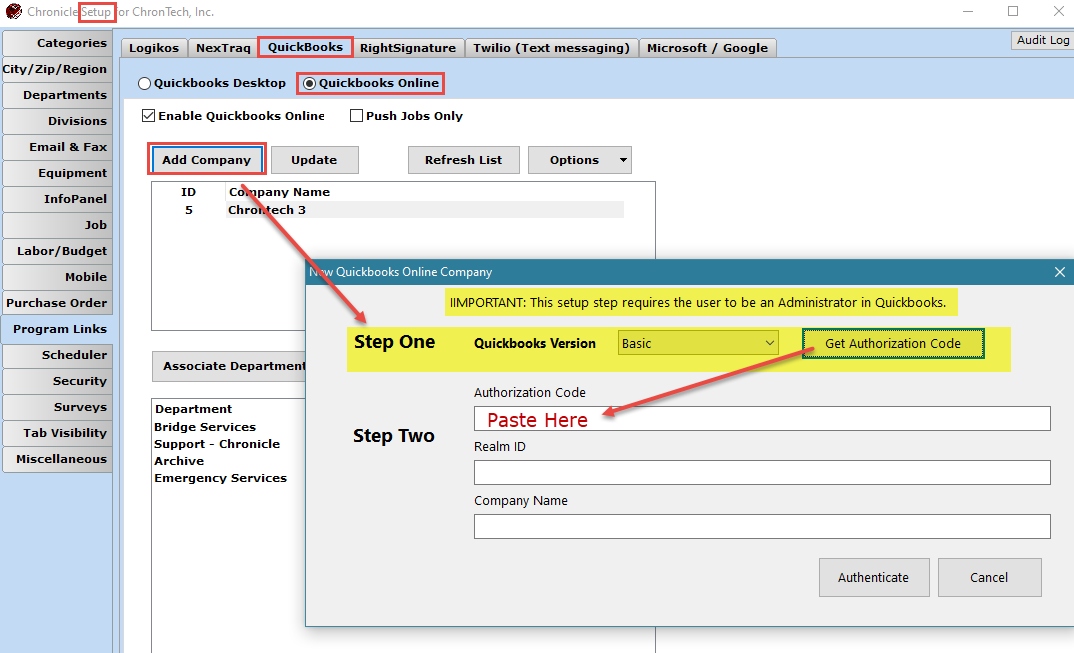Select the Quickbooks Desktop radio button
1074x653 pixels.
[x=145, y=84]
